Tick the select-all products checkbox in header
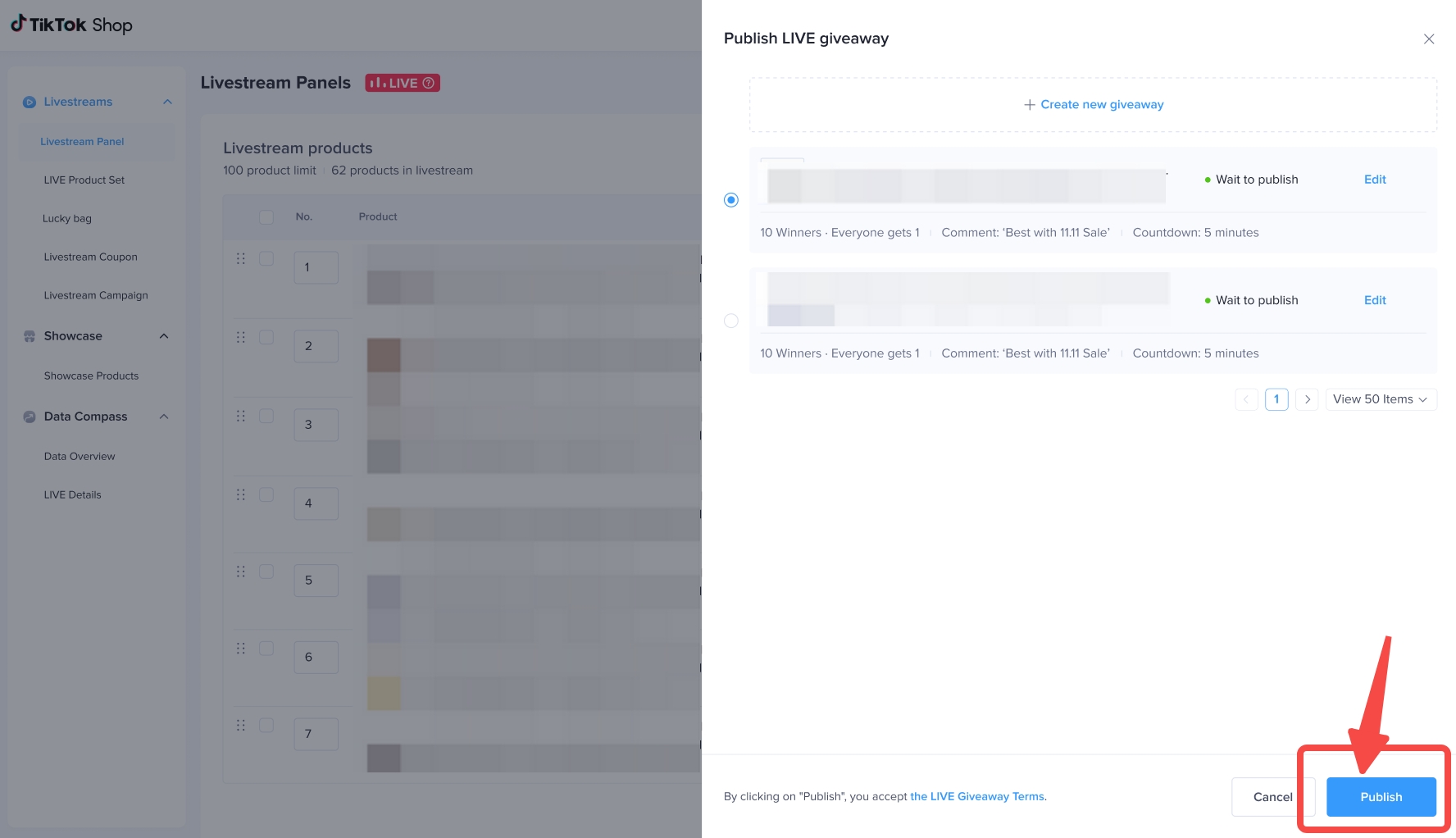Viewport: 1456px width, 838px height. [x=266, y=217]
